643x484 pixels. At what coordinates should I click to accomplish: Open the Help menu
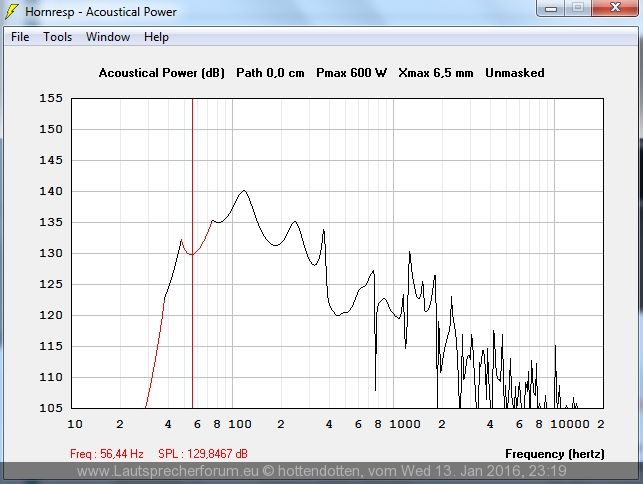pos(156,37)
